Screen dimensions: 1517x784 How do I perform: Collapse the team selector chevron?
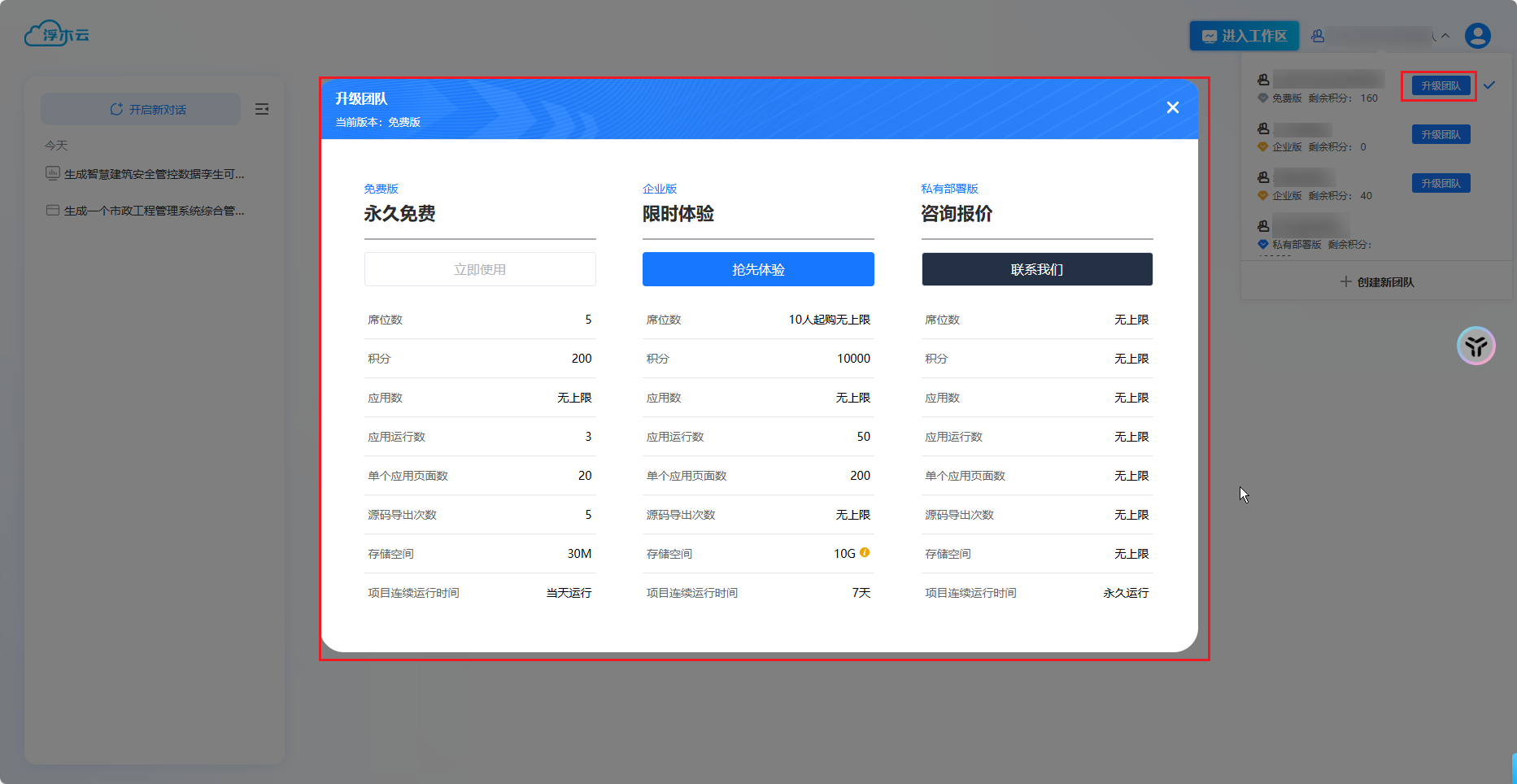[x=1445, y=36]
